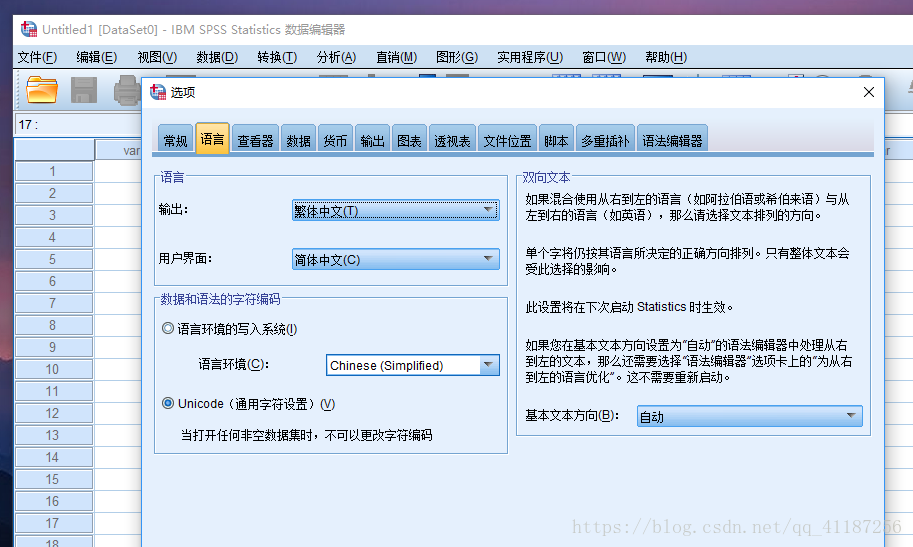The image size is (913, 547).
Task: Switch to the 查看器 tab
Action: point(255,140)
